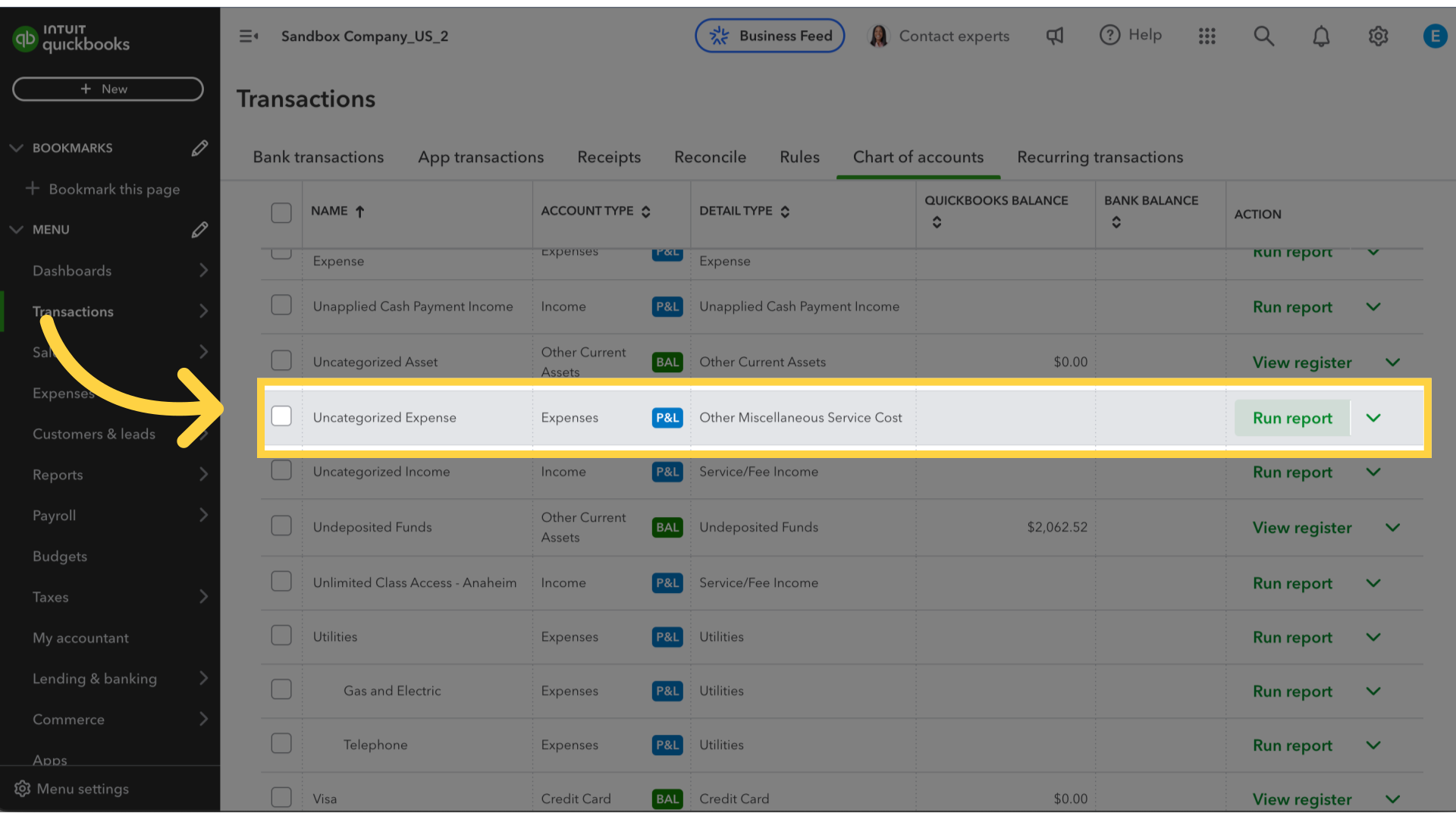
Task: Sort by Name using the arrow icon
Action: (360, 212)
